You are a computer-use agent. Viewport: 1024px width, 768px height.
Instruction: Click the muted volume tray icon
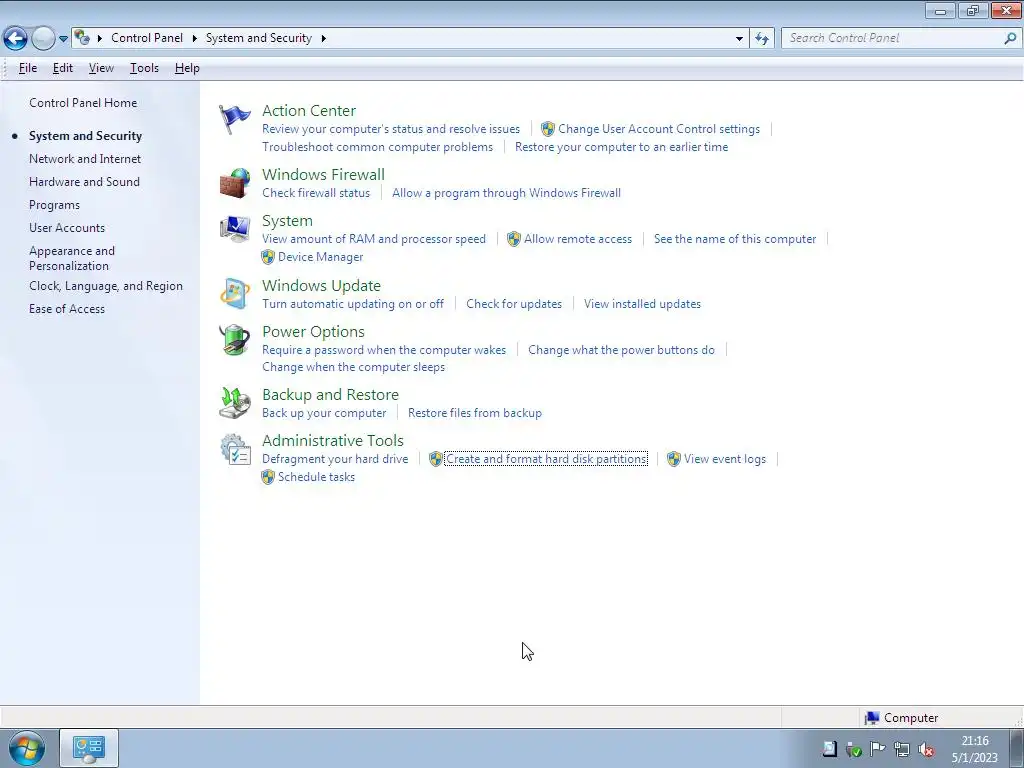click(925, 749)
